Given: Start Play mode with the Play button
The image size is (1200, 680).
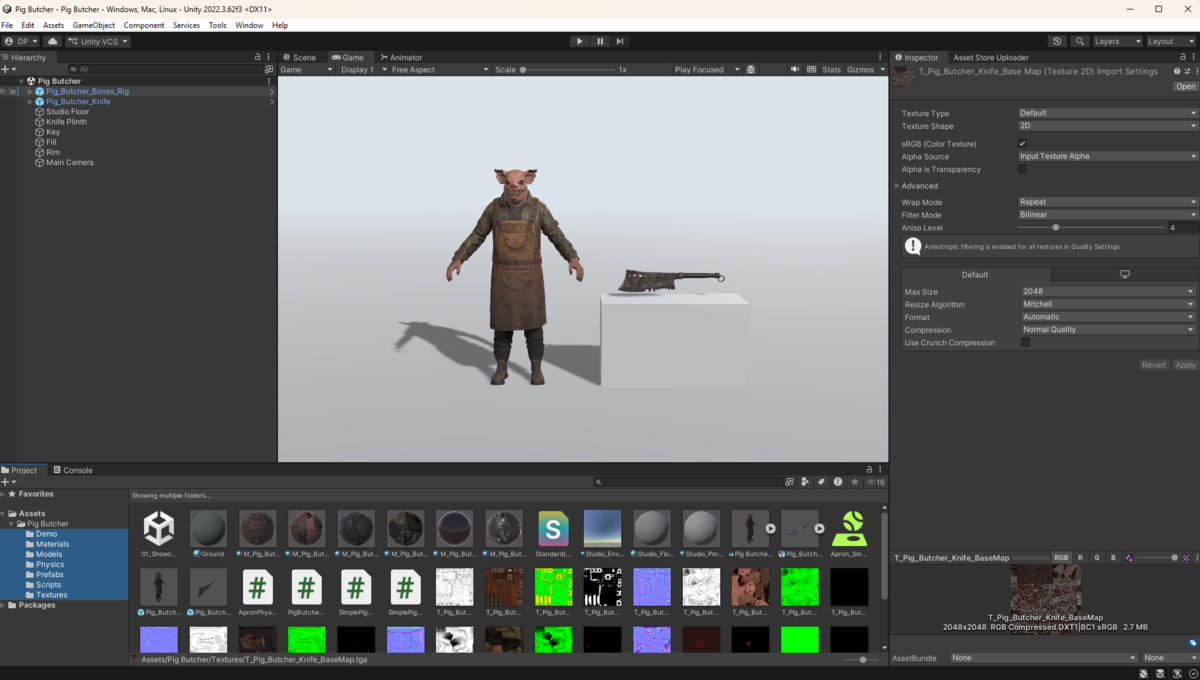Looking at the screenshot, I should point(579,41).
